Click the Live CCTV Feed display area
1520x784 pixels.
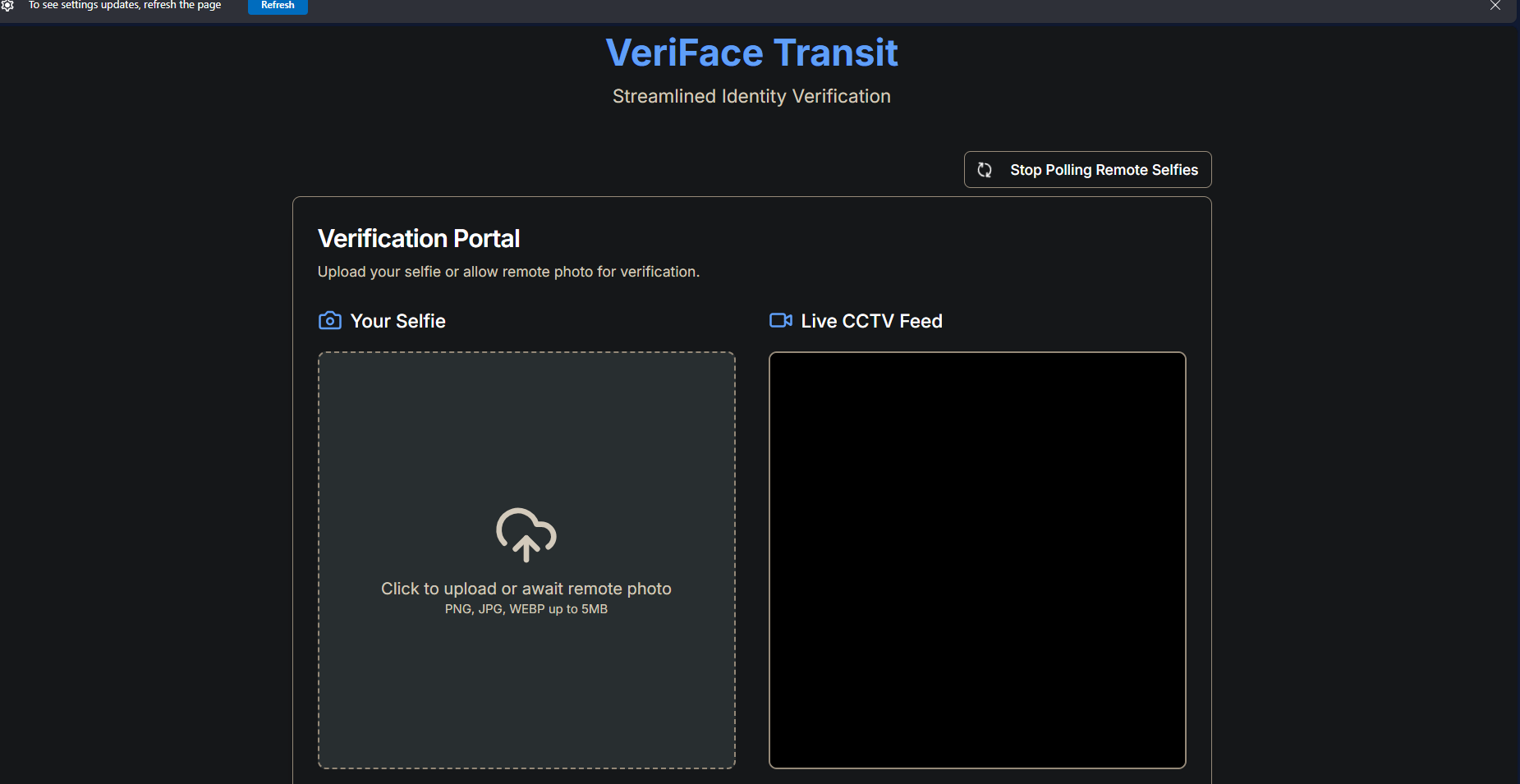[x=976, y=560]
